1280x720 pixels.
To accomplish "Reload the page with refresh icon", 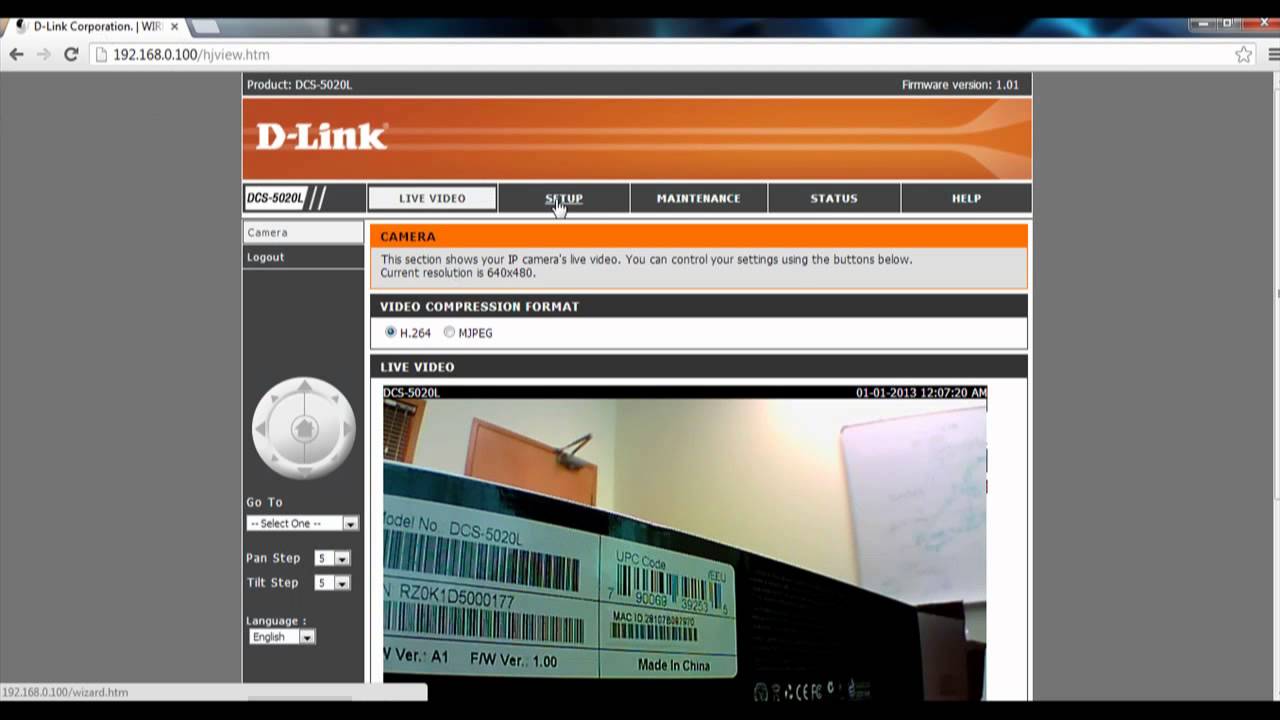I will click(71, 55).
